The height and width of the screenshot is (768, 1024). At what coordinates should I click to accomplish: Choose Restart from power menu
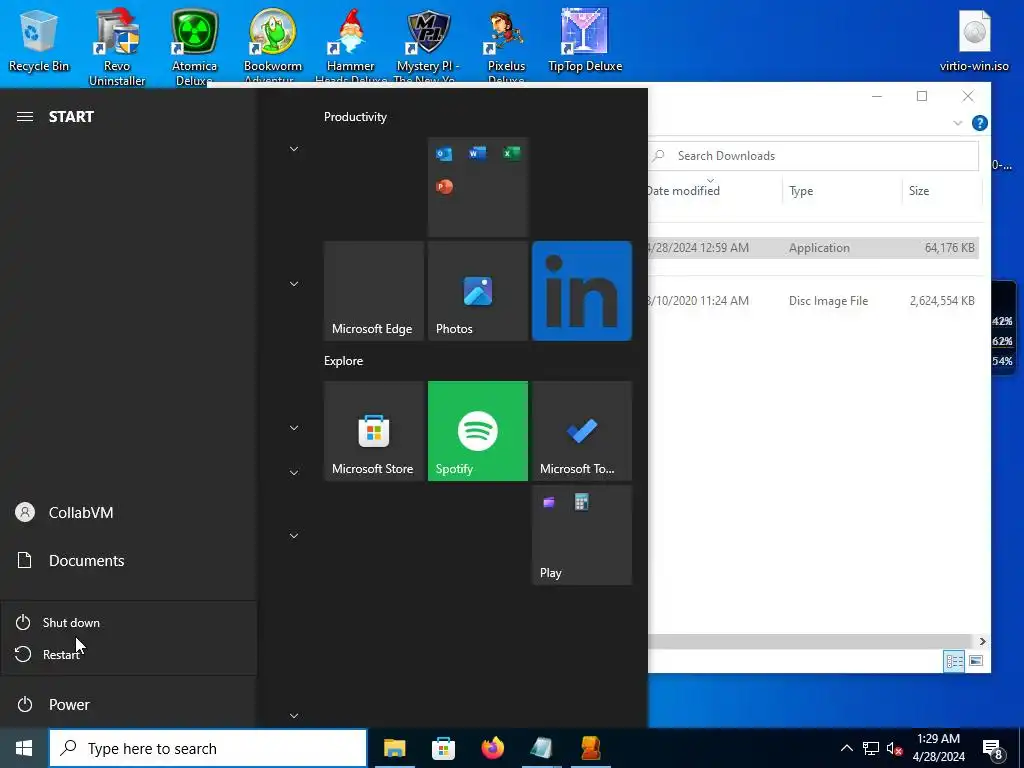tap(129, 654)
